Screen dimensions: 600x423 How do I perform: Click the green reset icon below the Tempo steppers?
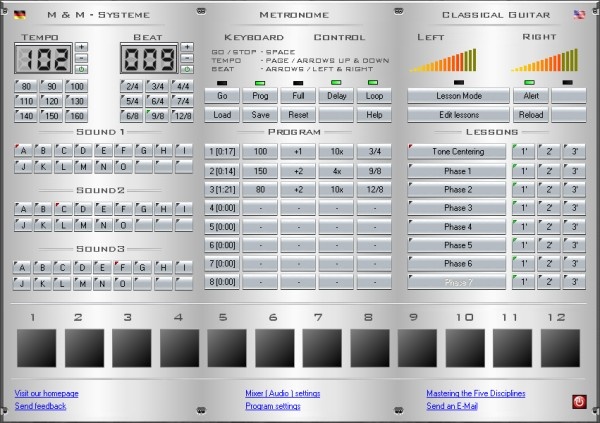tap(81, 69)
